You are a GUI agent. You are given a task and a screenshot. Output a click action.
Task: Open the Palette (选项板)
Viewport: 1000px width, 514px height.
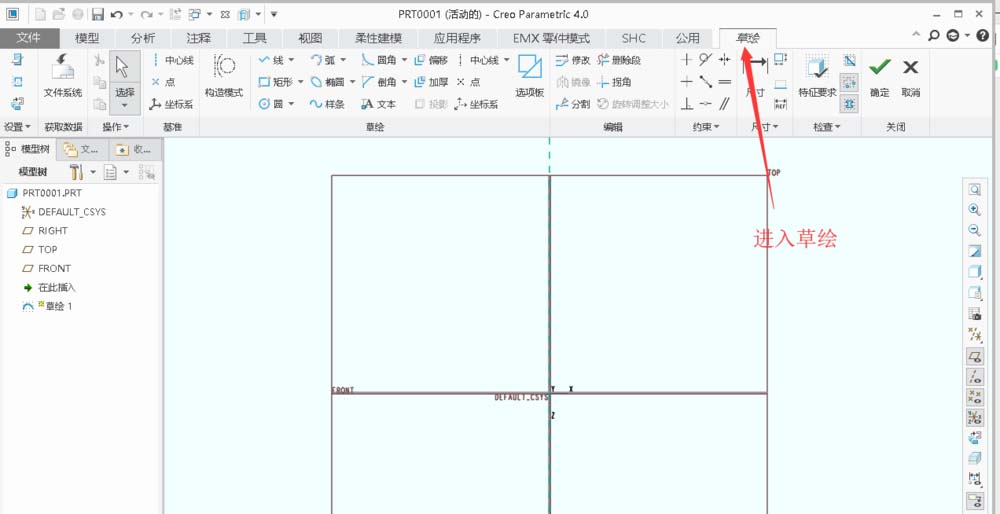pyautogui.click(x=529, y=77)
